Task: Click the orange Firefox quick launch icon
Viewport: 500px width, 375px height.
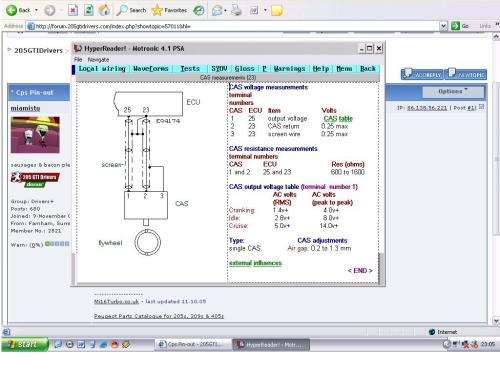Action: tap(114, 344)
